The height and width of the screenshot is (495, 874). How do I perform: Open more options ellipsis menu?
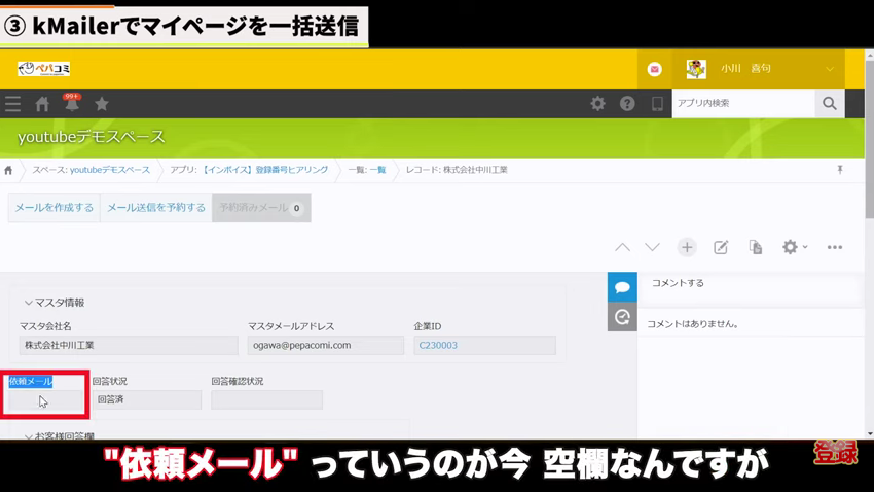(835, 247)
